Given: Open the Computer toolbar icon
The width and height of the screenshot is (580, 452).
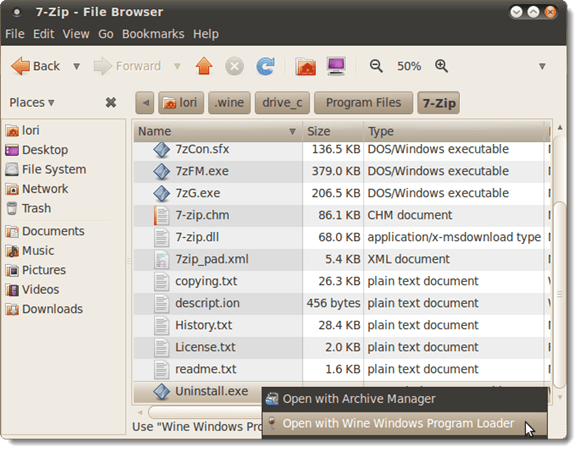Looking at the screenshot, I should click(x=336, y=67).
